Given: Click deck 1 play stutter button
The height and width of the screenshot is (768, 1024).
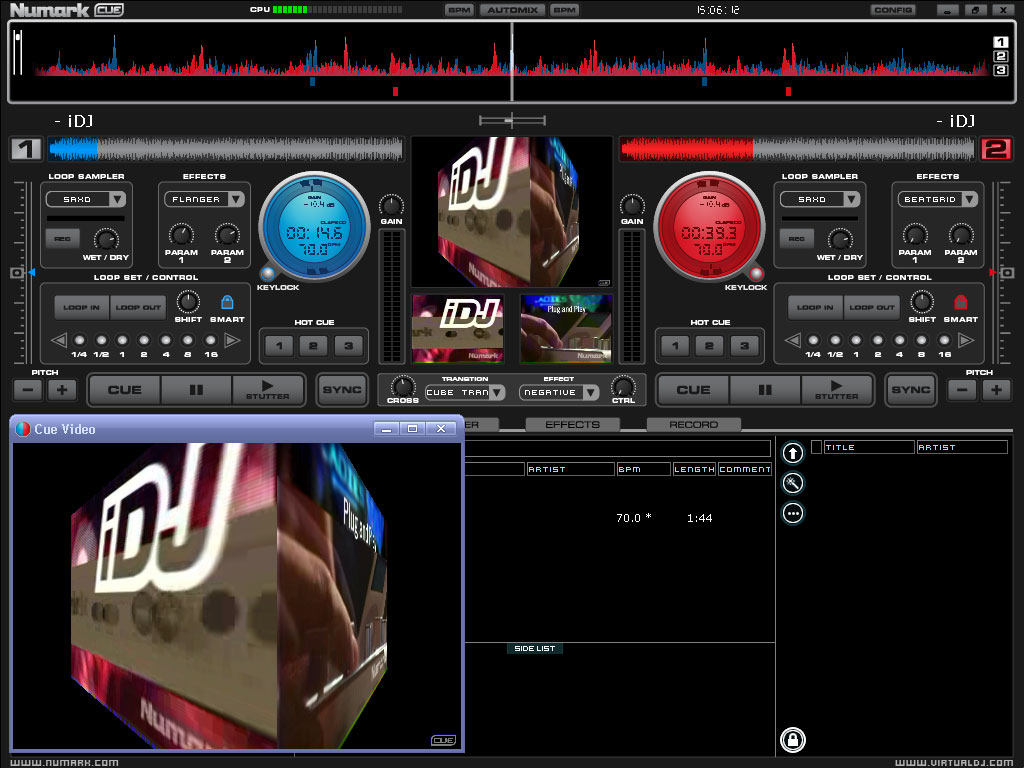Looking at the screenshot, I should click(268, 390).
